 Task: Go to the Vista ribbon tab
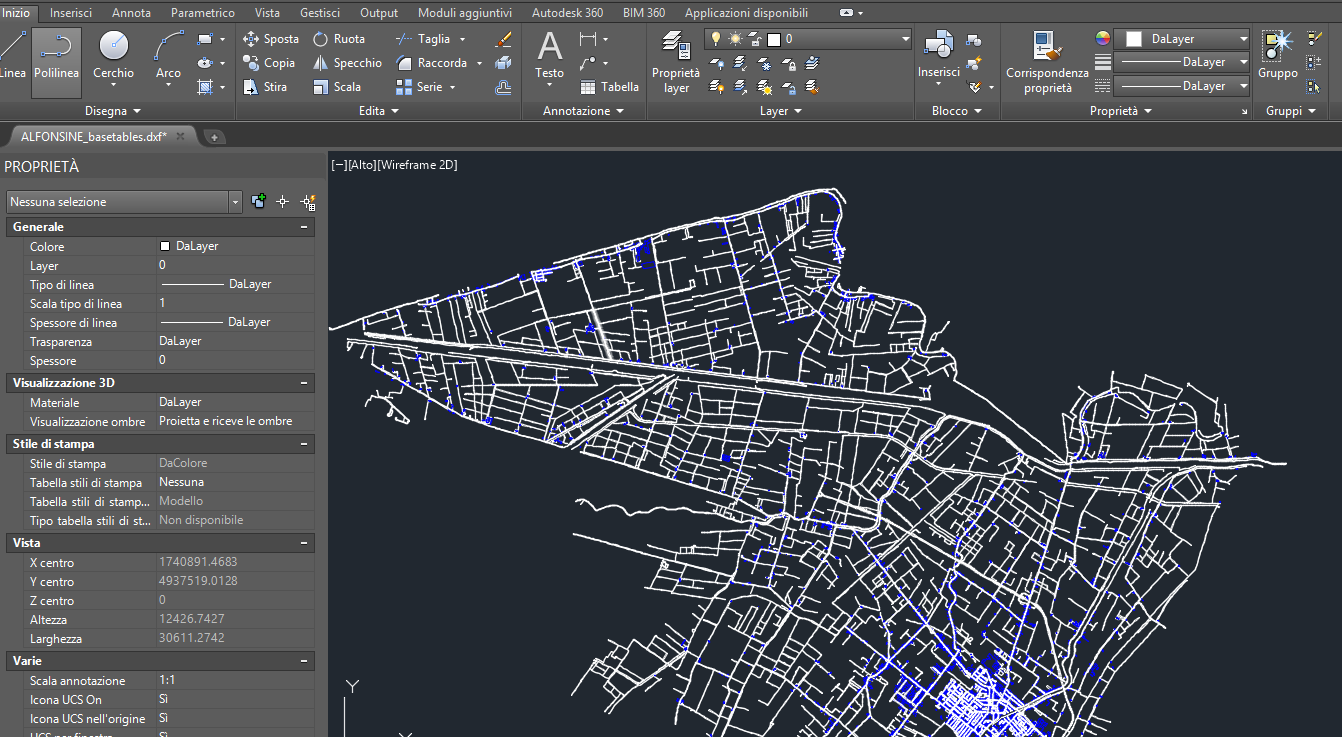[x=267, y=13]
